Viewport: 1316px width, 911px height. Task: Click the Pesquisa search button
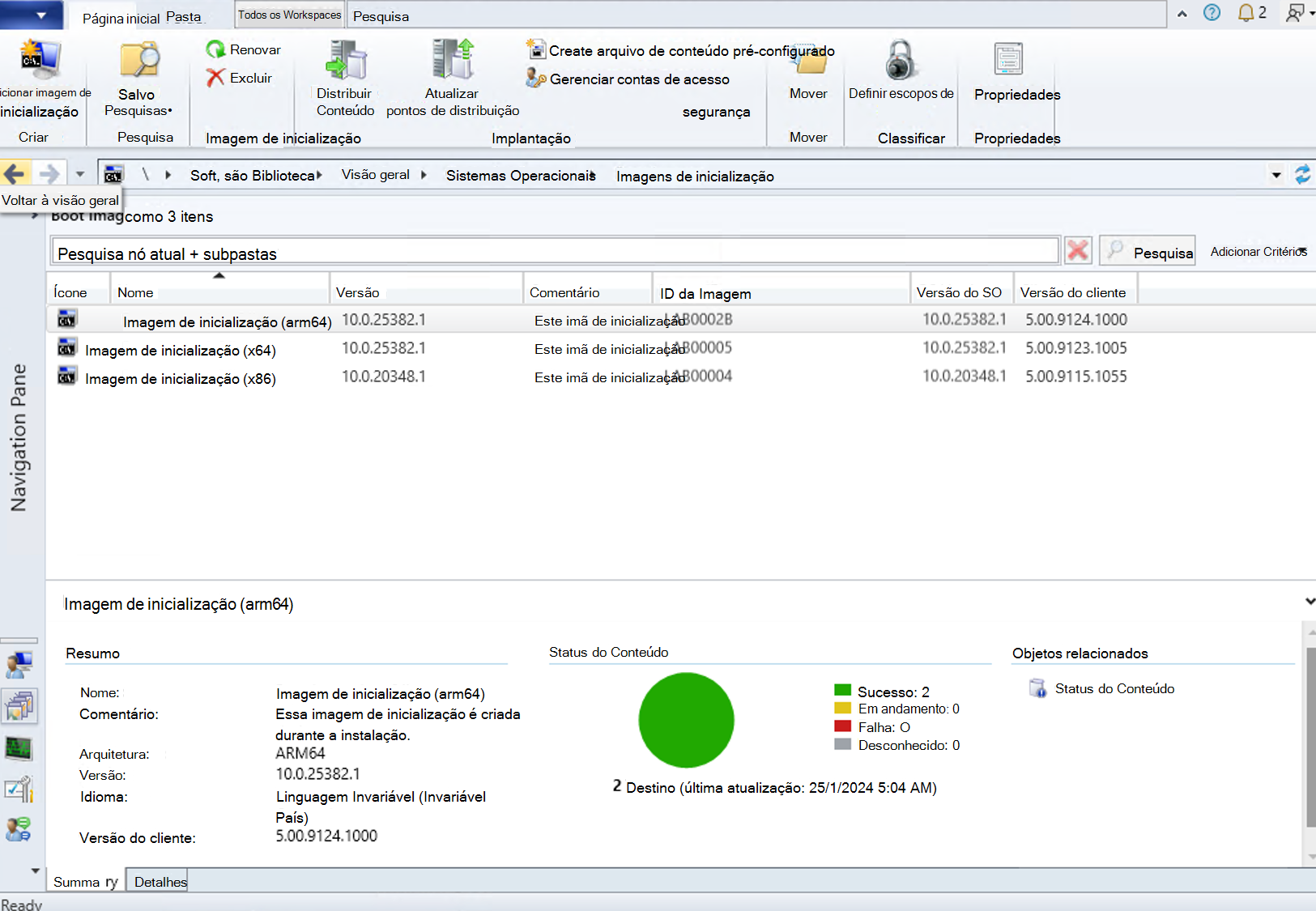coord(1147,252)
